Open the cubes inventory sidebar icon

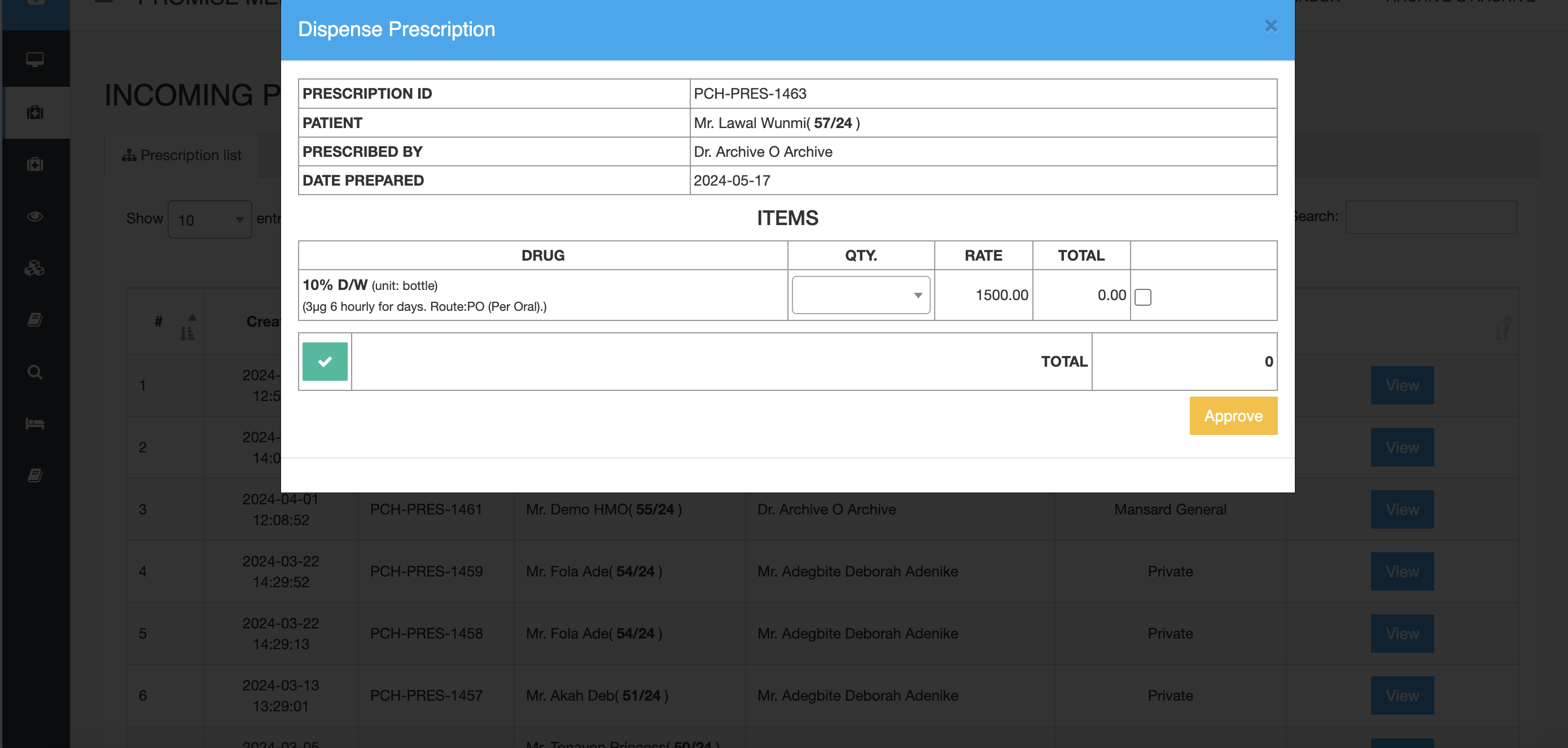[34, 268]
